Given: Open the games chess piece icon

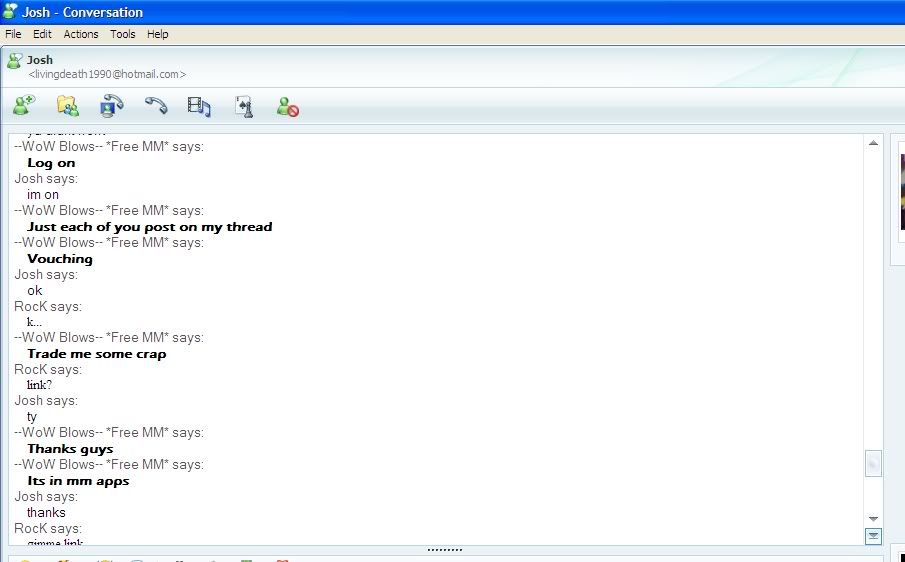Looking at the screenshot, I should pos(244,107).
